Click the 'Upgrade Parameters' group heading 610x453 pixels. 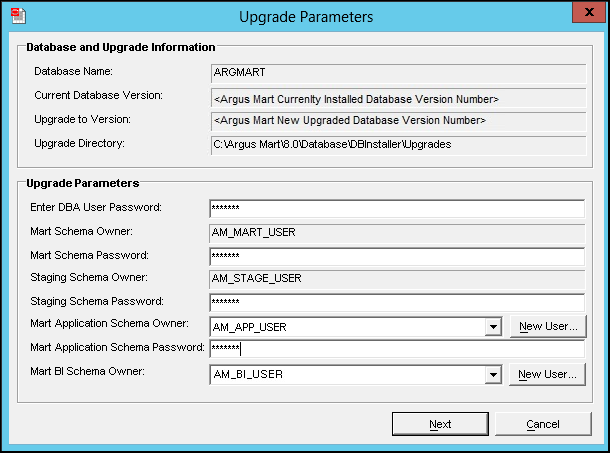point(82,183)
